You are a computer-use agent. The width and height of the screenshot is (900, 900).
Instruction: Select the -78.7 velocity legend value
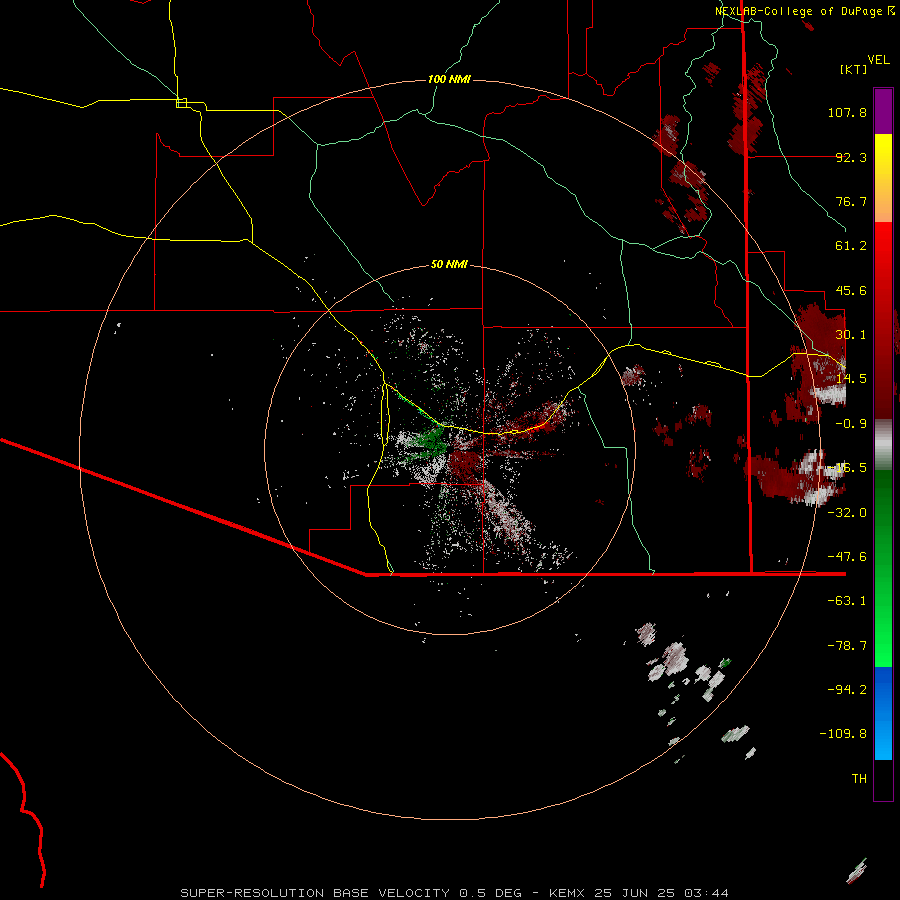(x=847, y=646)
